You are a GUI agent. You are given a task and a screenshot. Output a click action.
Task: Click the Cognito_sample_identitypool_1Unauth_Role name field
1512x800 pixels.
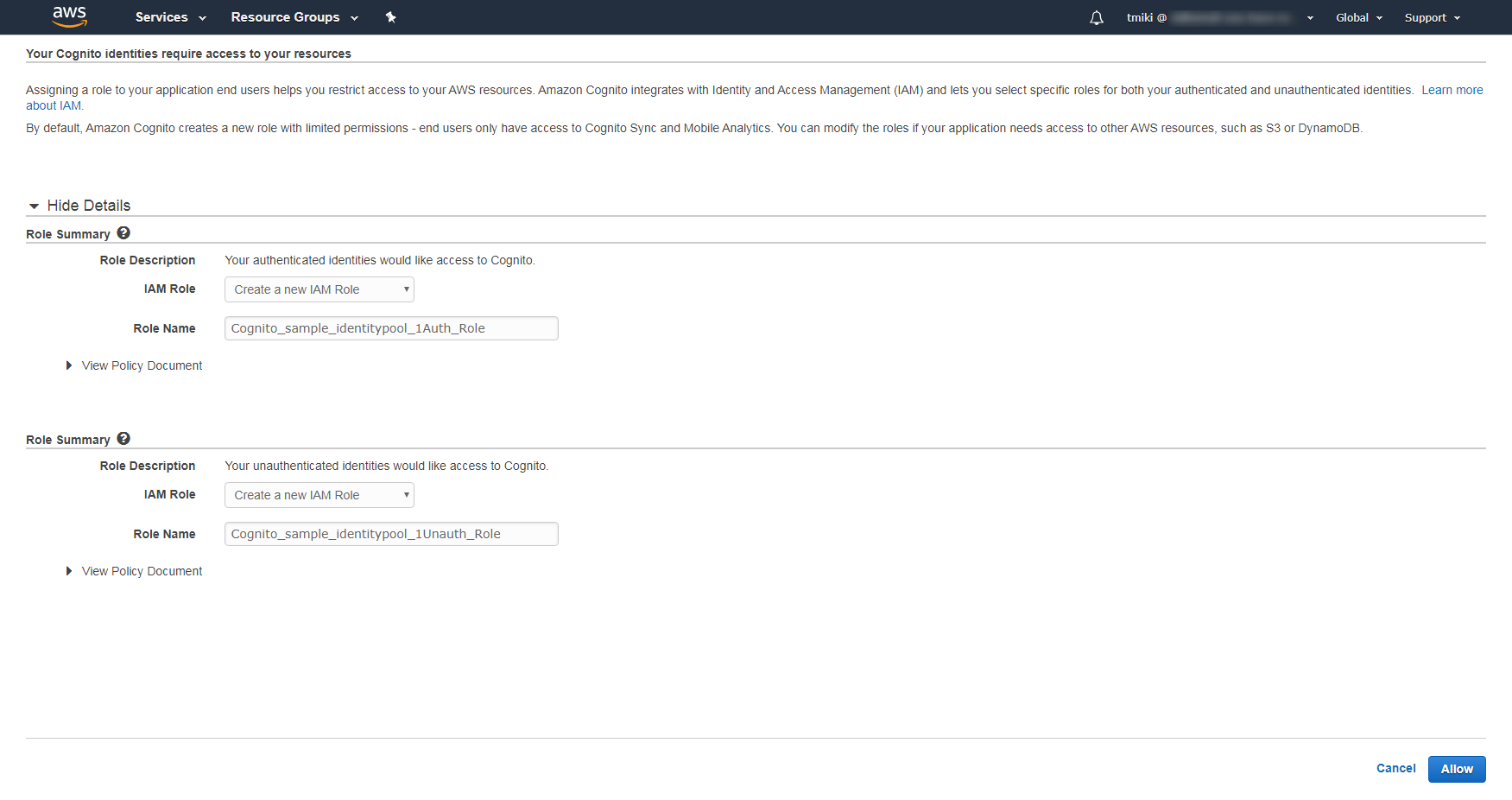390,533
